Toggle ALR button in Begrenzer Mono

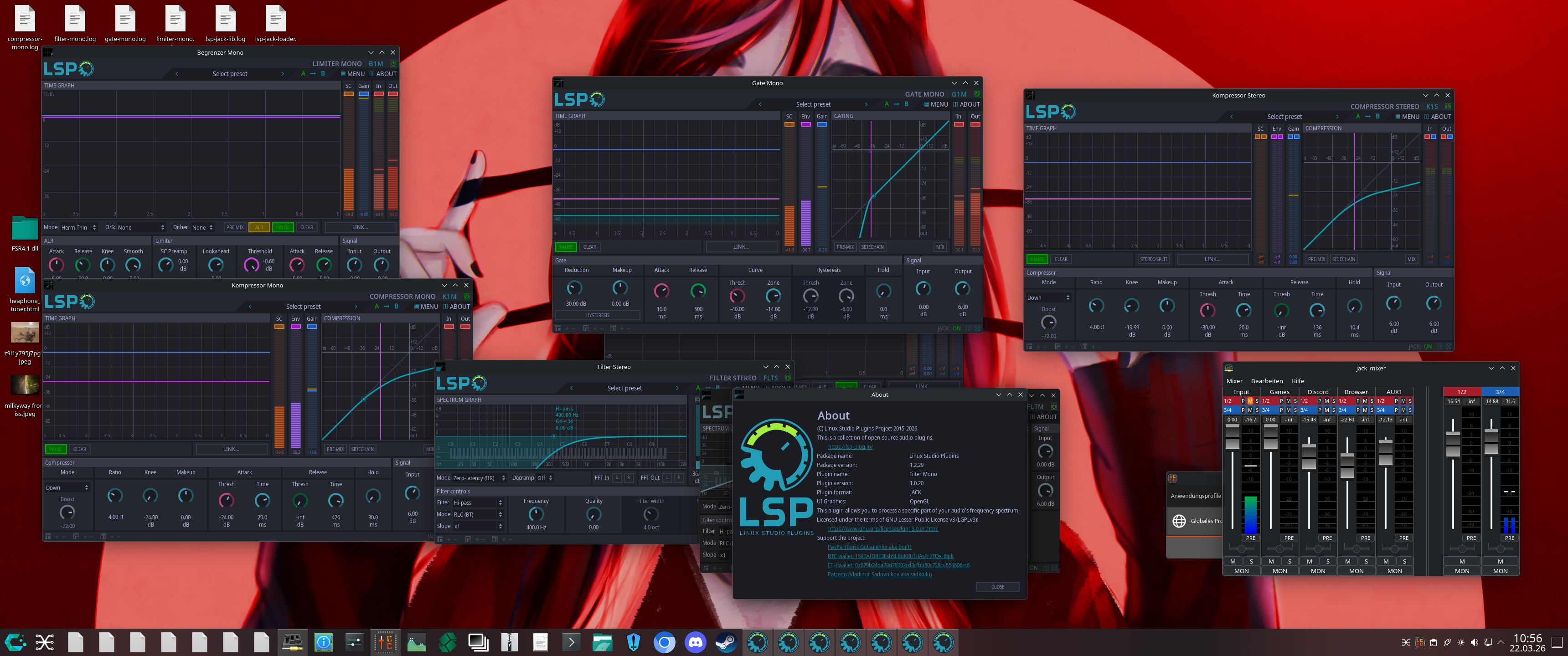(259, 228)
